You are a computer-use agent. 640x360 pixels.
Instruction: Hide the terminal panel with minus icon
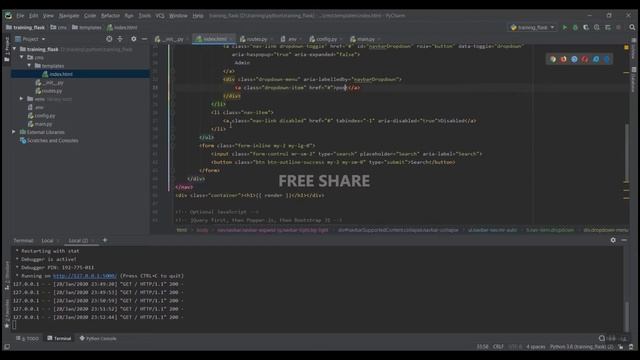point(624,240)
